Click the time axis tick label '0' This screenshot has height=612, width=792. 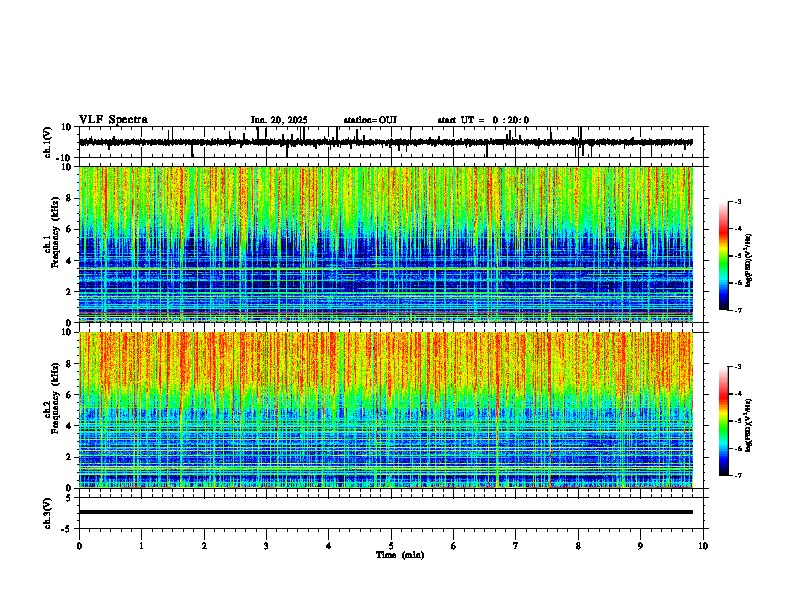tap(79, 546)
